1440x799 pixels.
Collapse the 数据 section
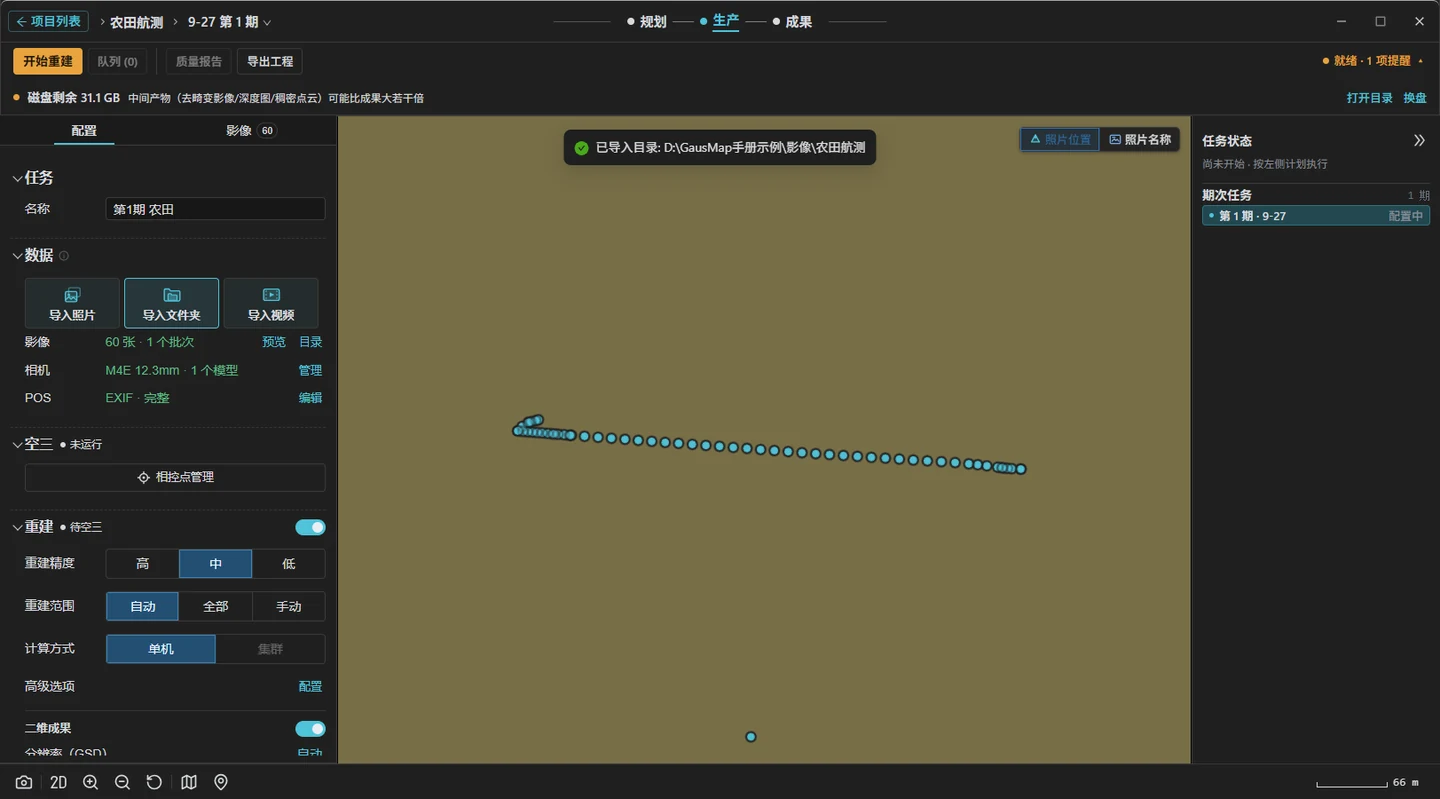17,256
